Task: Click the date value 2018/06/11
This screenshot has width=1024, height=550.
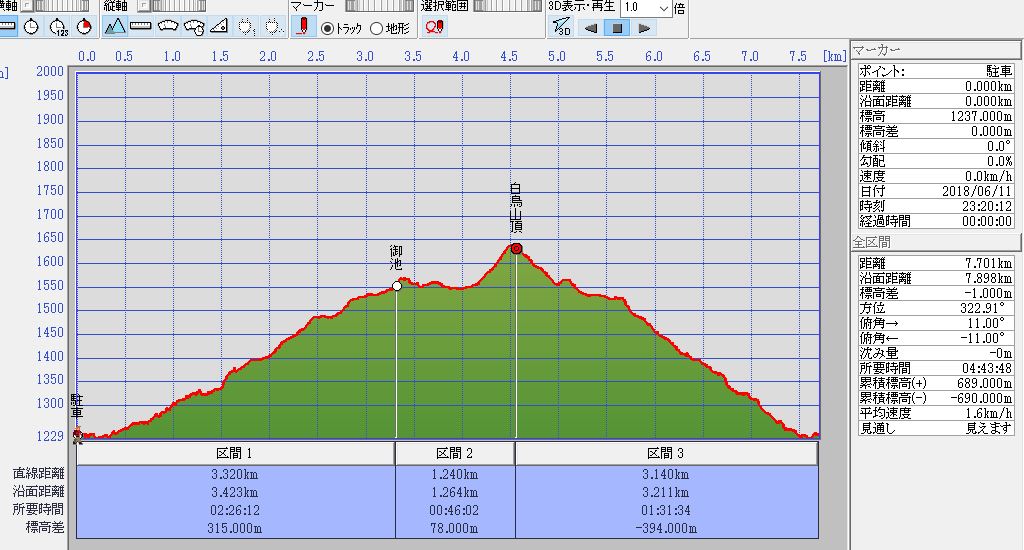Action: [977, 191]
